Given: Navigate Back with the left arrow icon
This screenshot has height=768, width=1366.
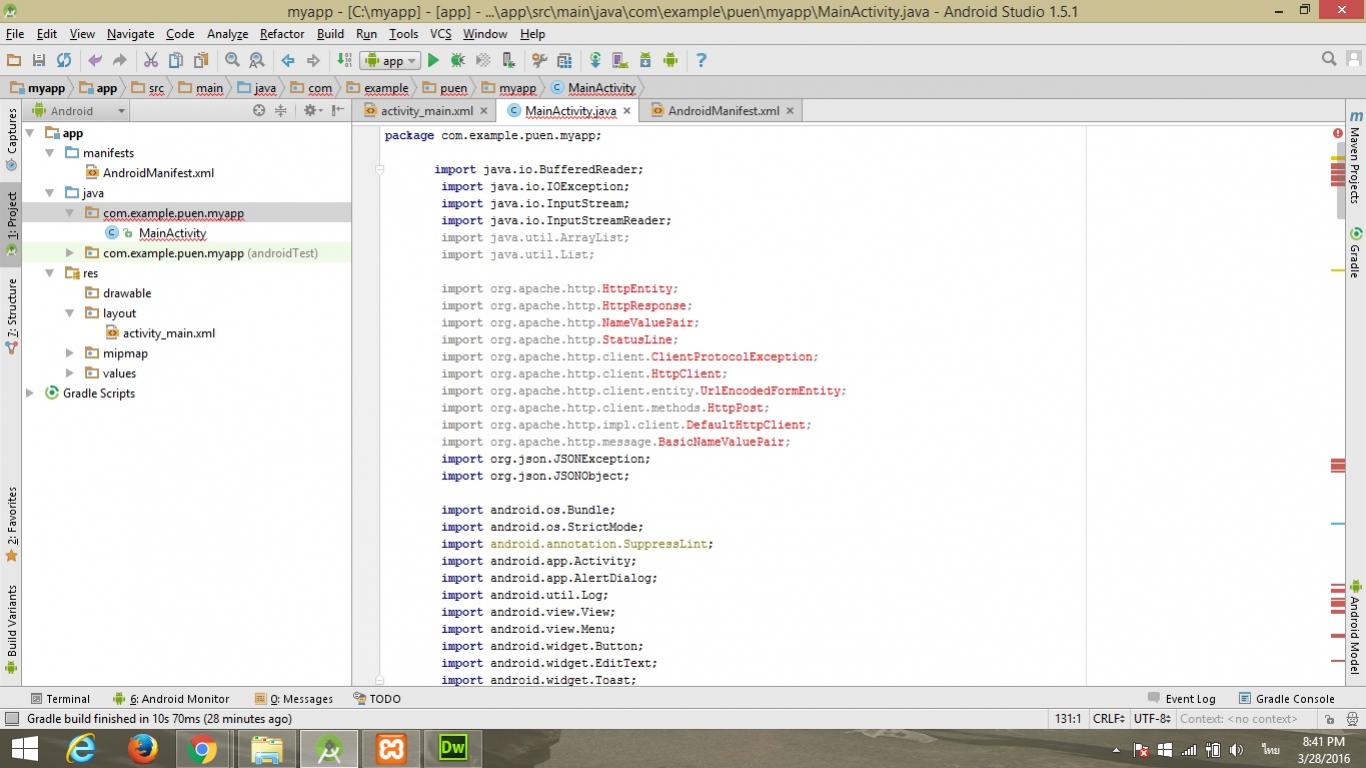Looking at the screenshot, I should click(288, 61).
